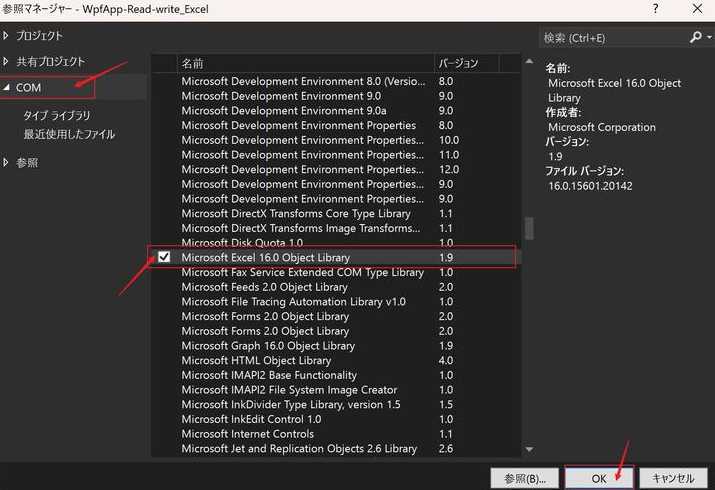Screen dimensions: 715x490
Task: Expand the 共有プロジェクト tree node
Action: (x=6, y=61)
